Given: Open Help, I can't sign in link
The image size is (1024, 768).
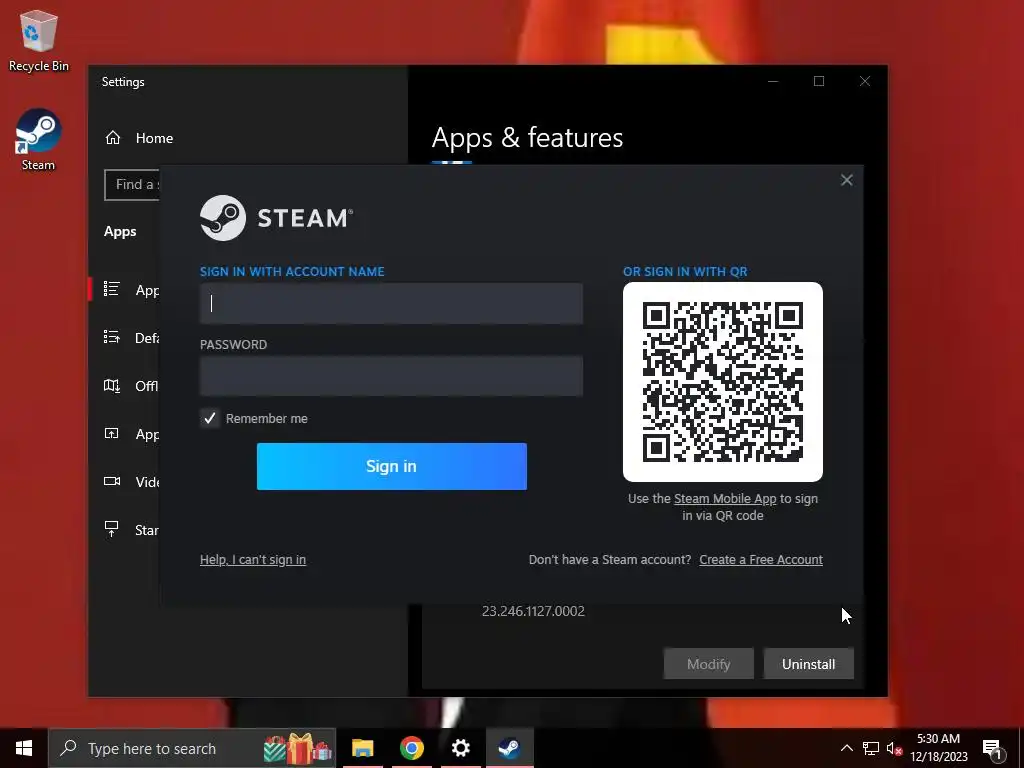Looking at the screenshot, I should pyautogui.click(x=253, y=560).
